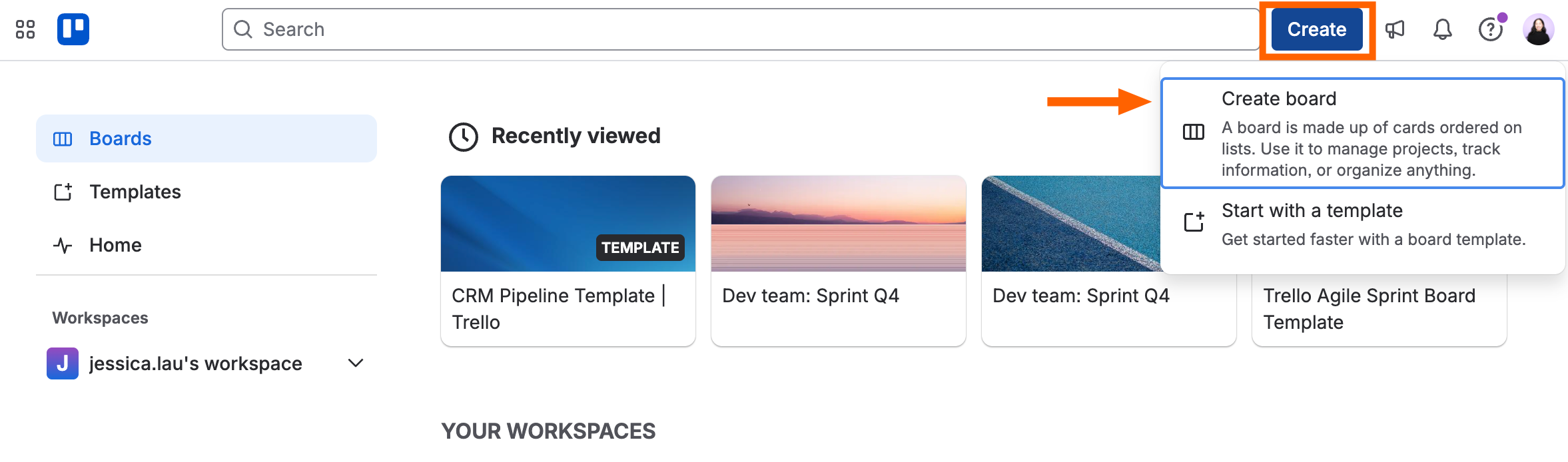Click the search magnifier icon
This screenshot has width=1568, height=462.
tap(243, 29)
